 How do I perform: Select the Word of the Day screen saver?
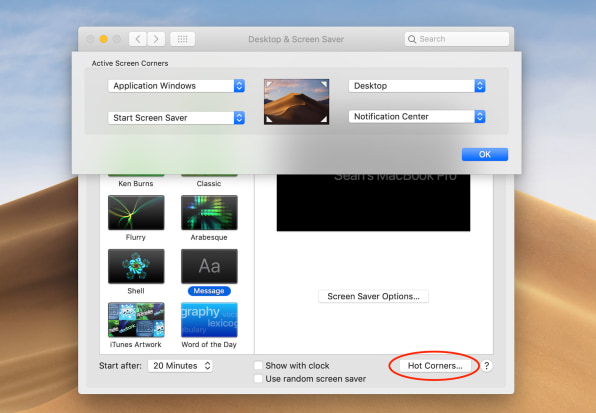point(209,320)
